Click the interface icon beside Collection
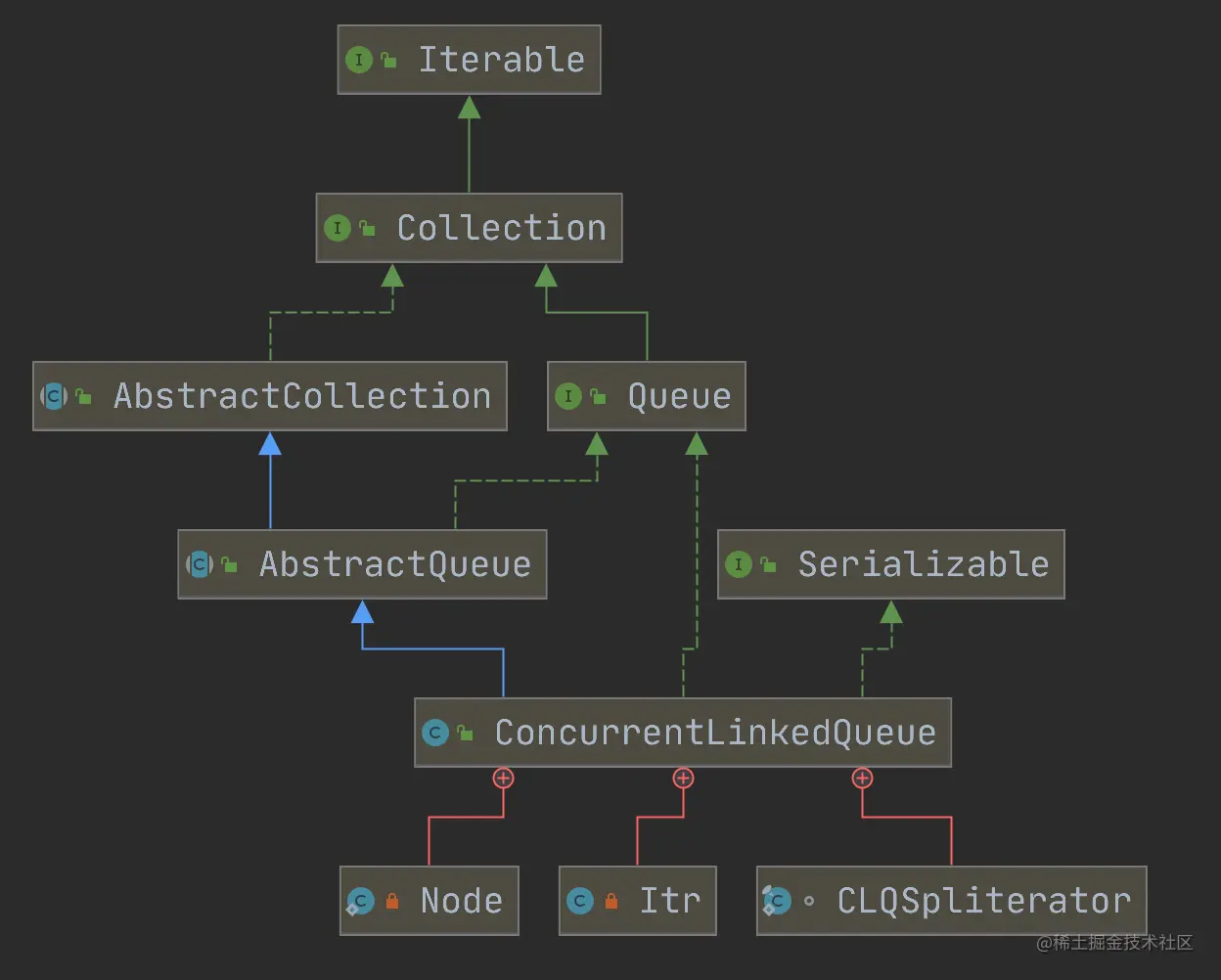The width and height of the screenshot is (1221, 980). pos(337,228)
